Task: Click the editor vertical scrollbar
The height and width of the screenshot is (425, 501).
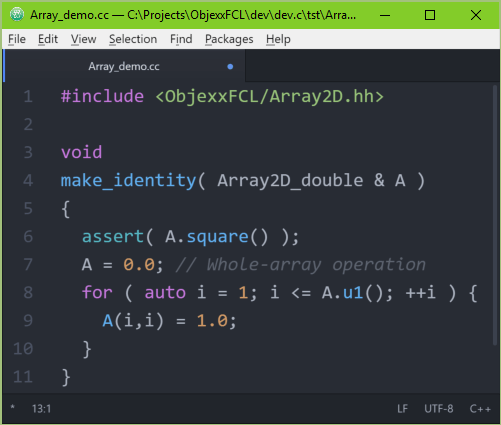Action: point(495,215)
